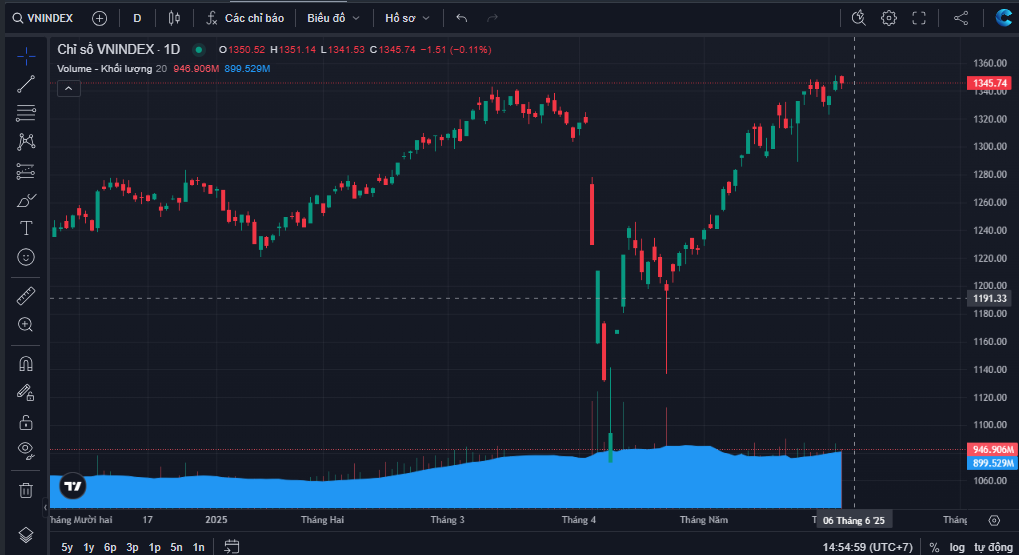This screenshot has height=555, width=1019.
Task: Click the Volume - Khối lượng legend
Action: [x=105, y=69]
